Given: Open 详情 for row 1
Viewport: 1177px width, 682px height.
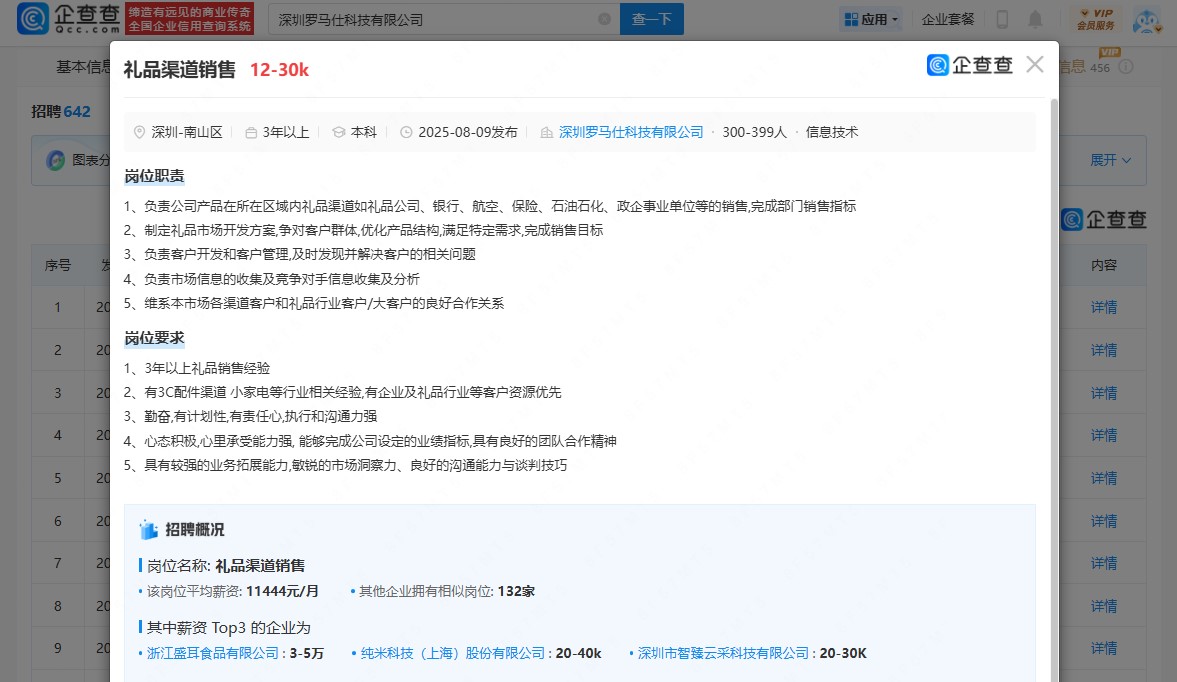Looking at the screenshot, I should 1103,307.
